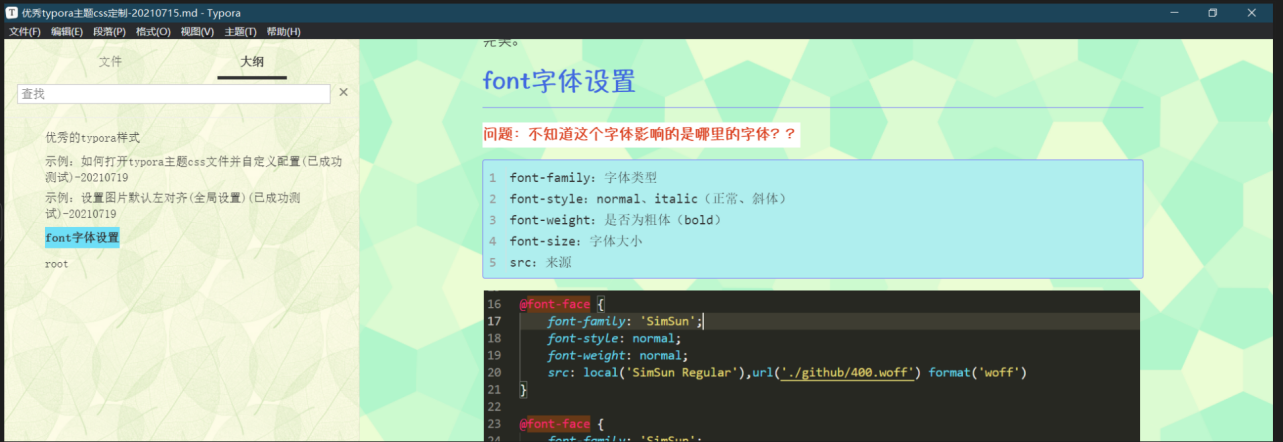The width and height of the screenshot is (1283, 442).
Task: Close the Typora window
Action: pyautogui.click(x=1251, y=13)
